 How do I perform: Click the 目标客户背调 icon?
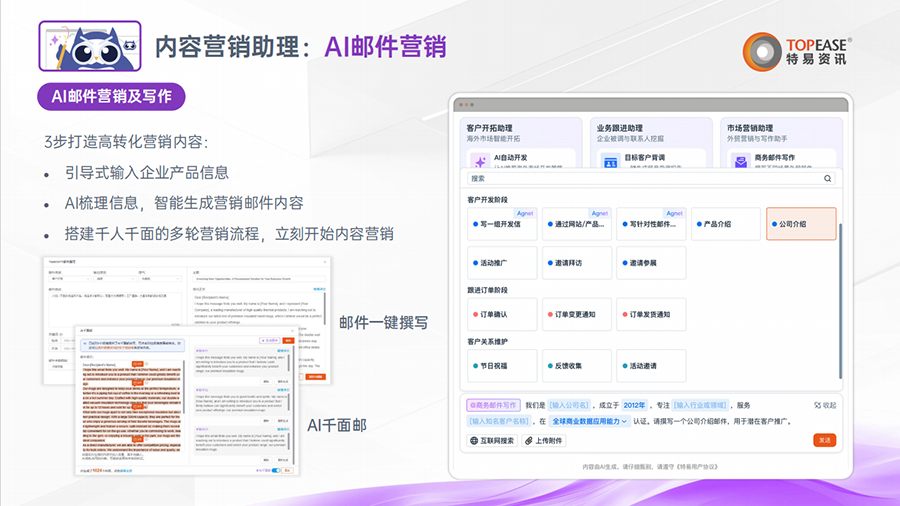coord(609,161)
